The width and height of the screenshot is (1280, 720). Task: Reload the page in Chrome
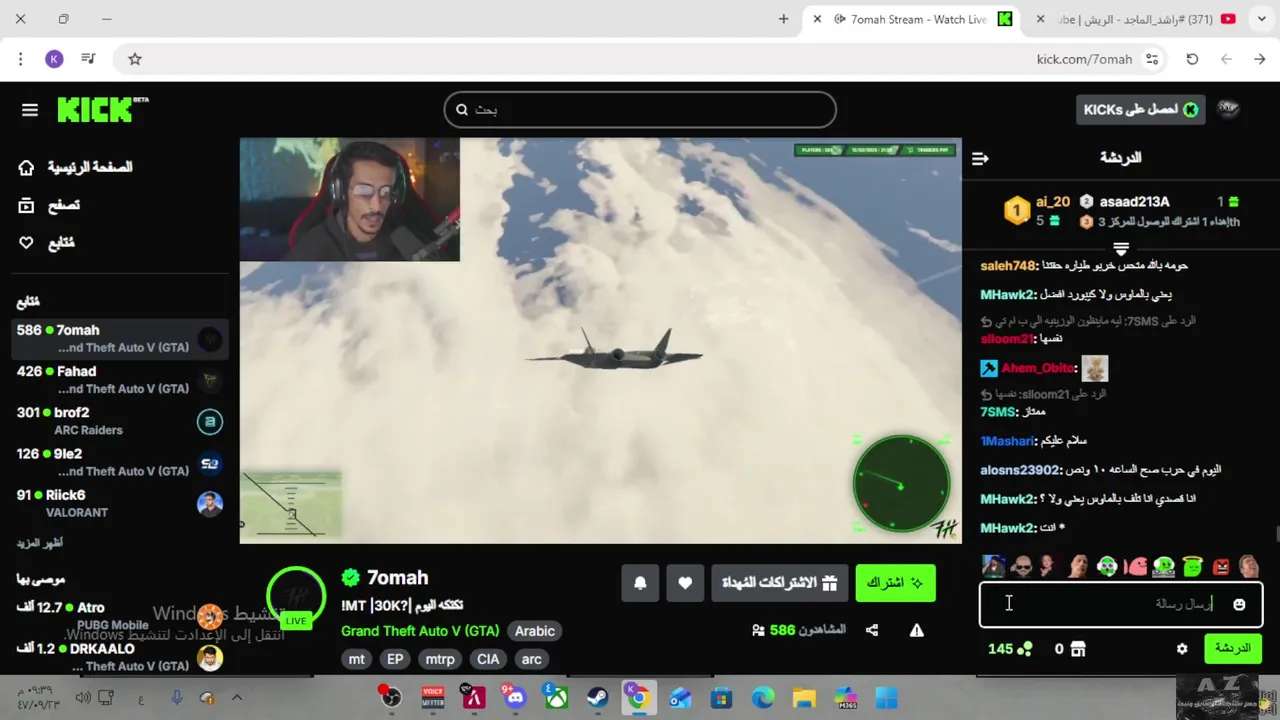(x=1192, y=59)
